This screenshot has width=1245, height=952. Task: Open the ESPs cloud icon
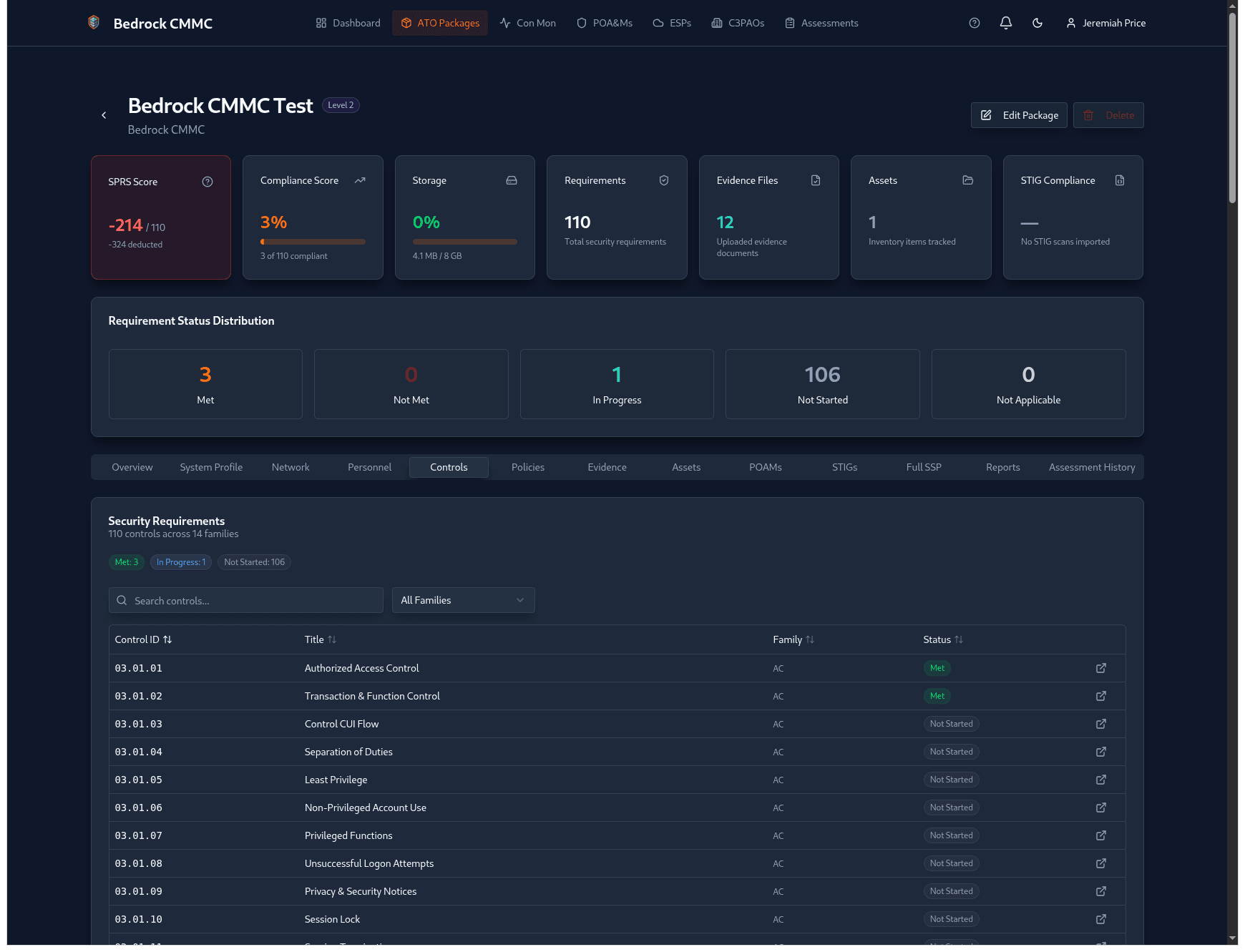tap(657, 23)
